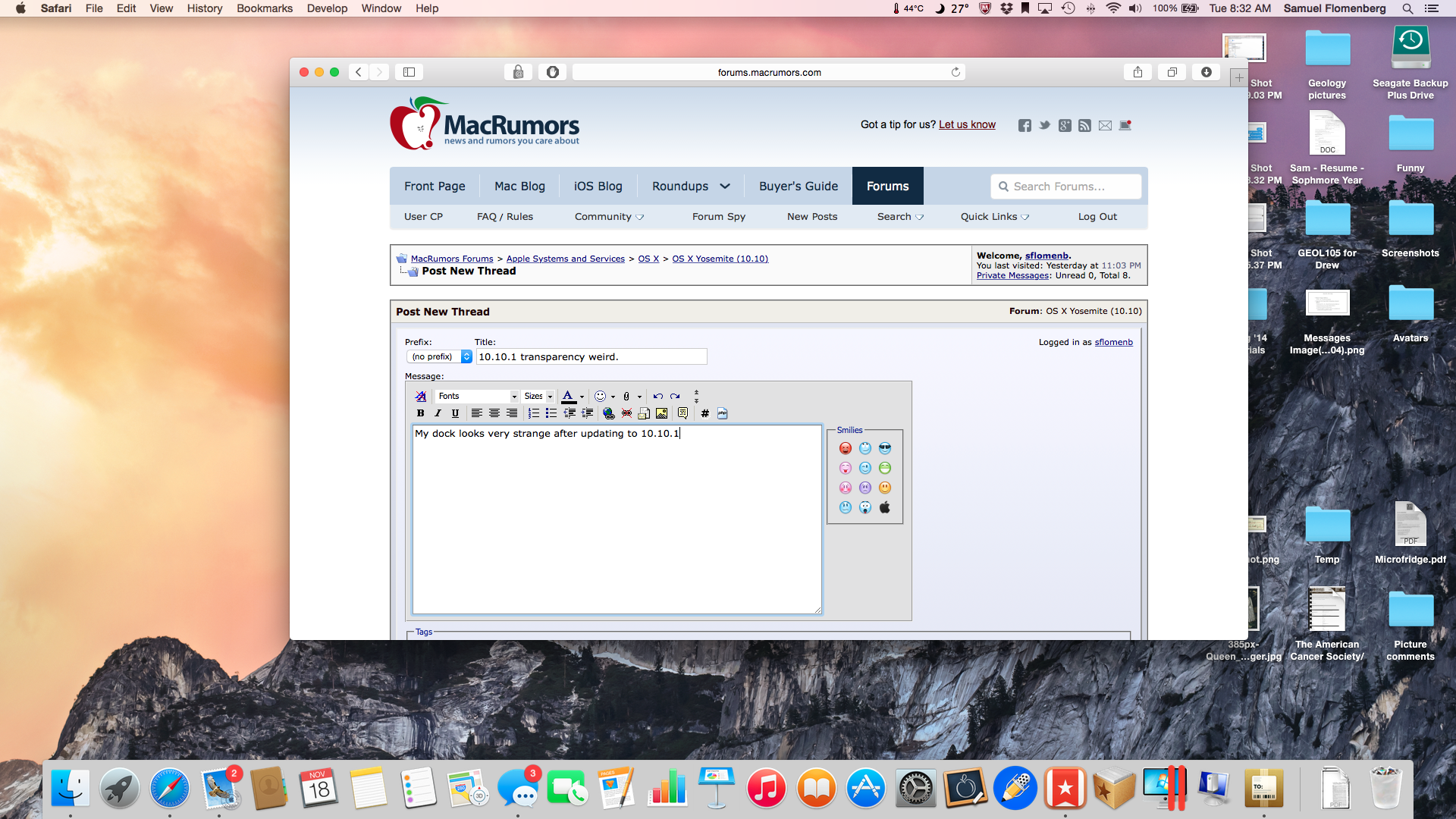Click the Insert Email Link icon
The image size is (1456, 819).
[x=644, y=413]
